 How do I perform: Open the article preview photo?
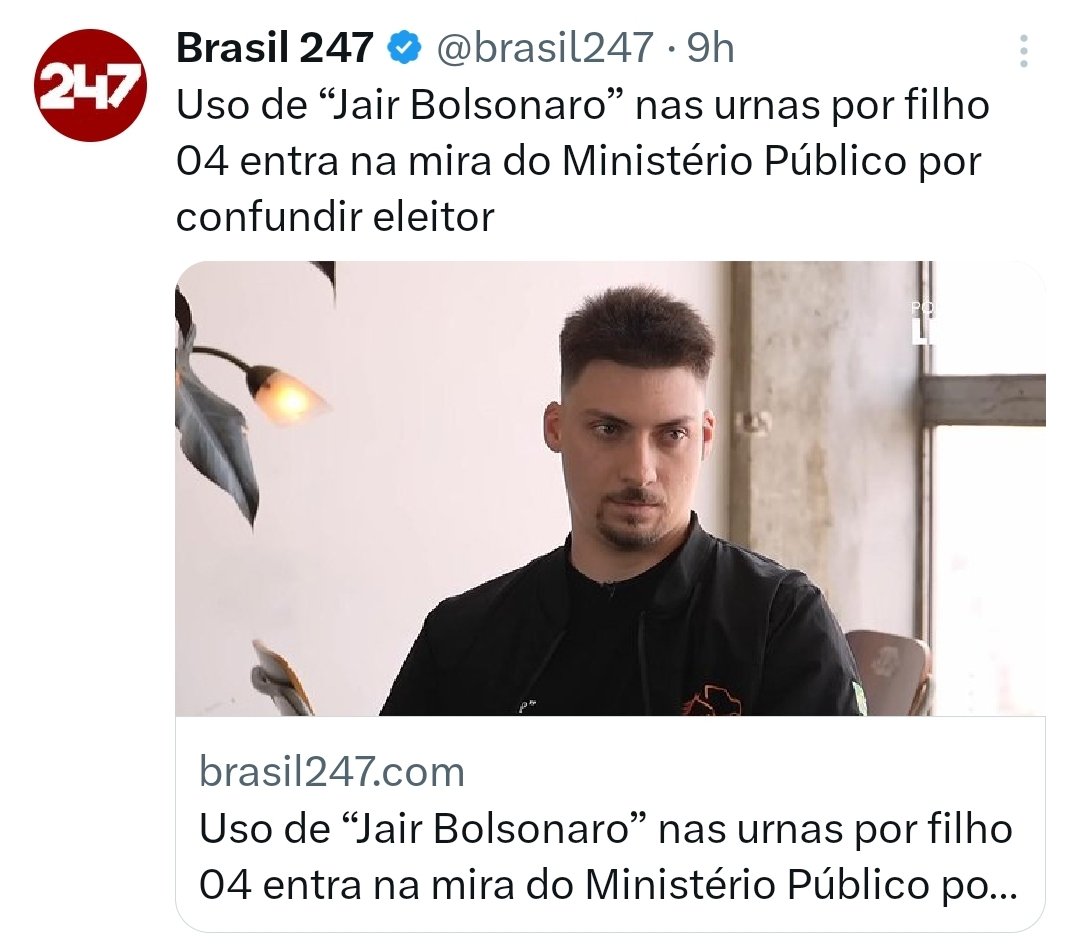(x=610, y=488)
